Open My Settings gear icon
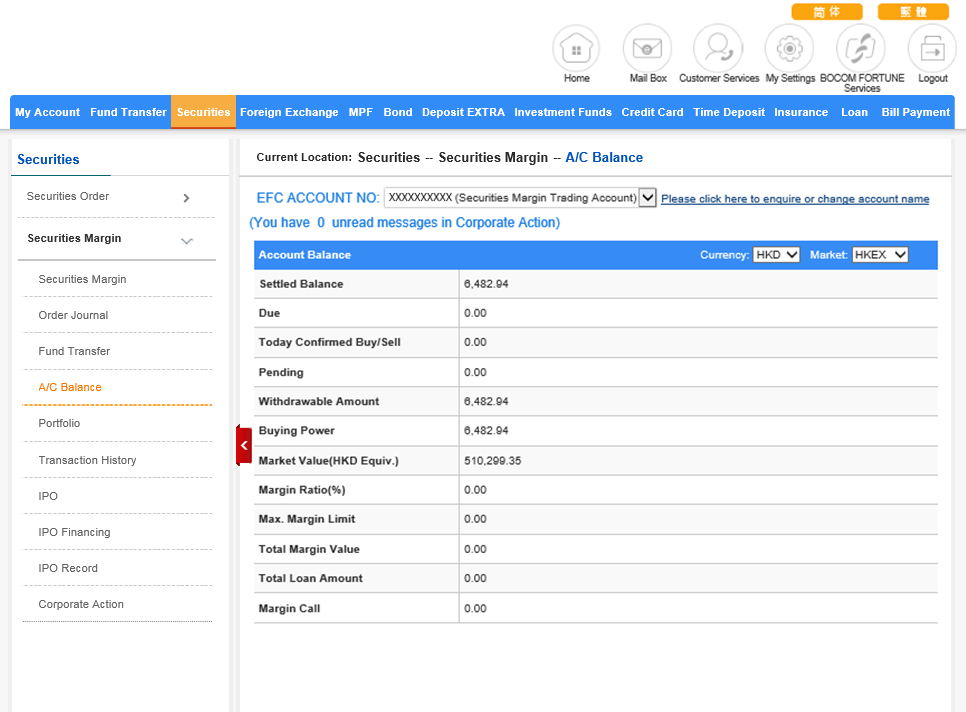This screenshot has height=712, width=966. pos(789,48)
